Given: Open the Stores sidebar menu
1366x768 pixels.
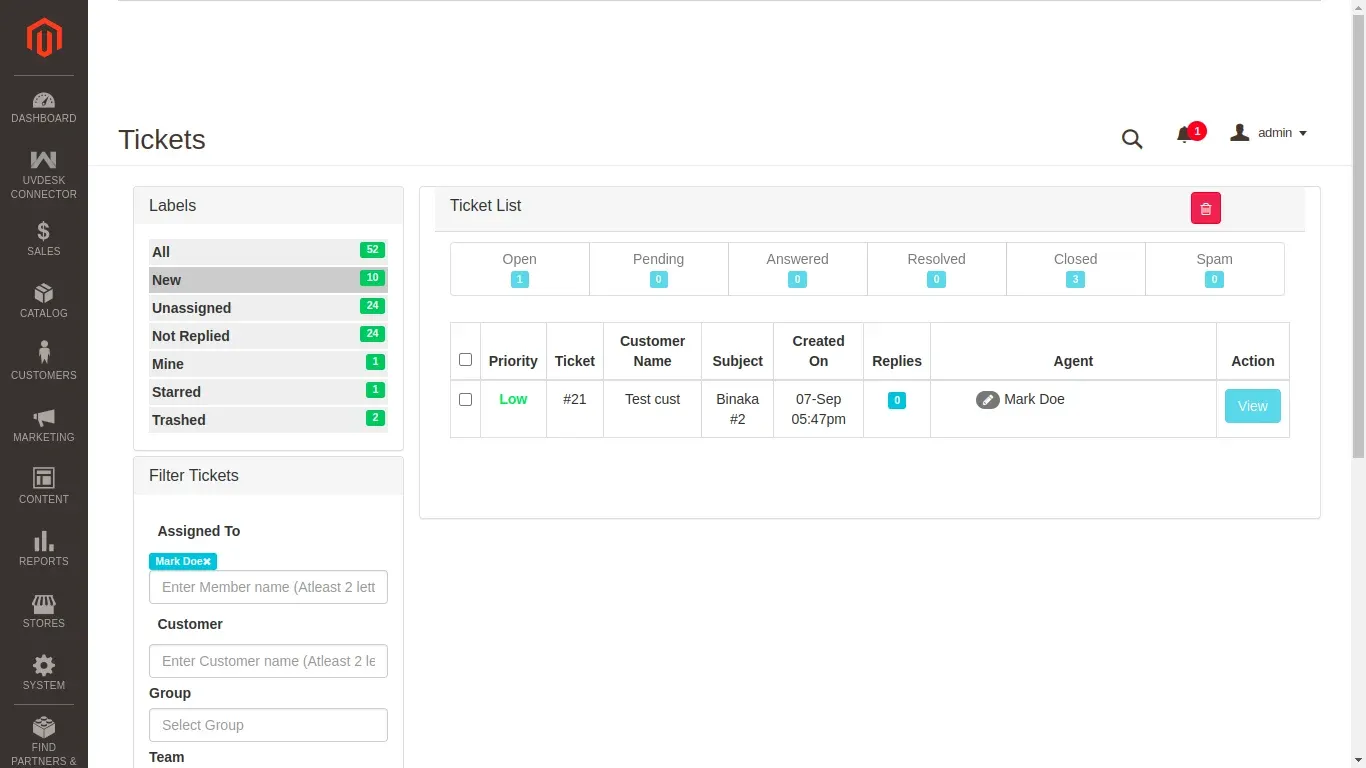Looking at the screenshot, I should click(44, 610).
